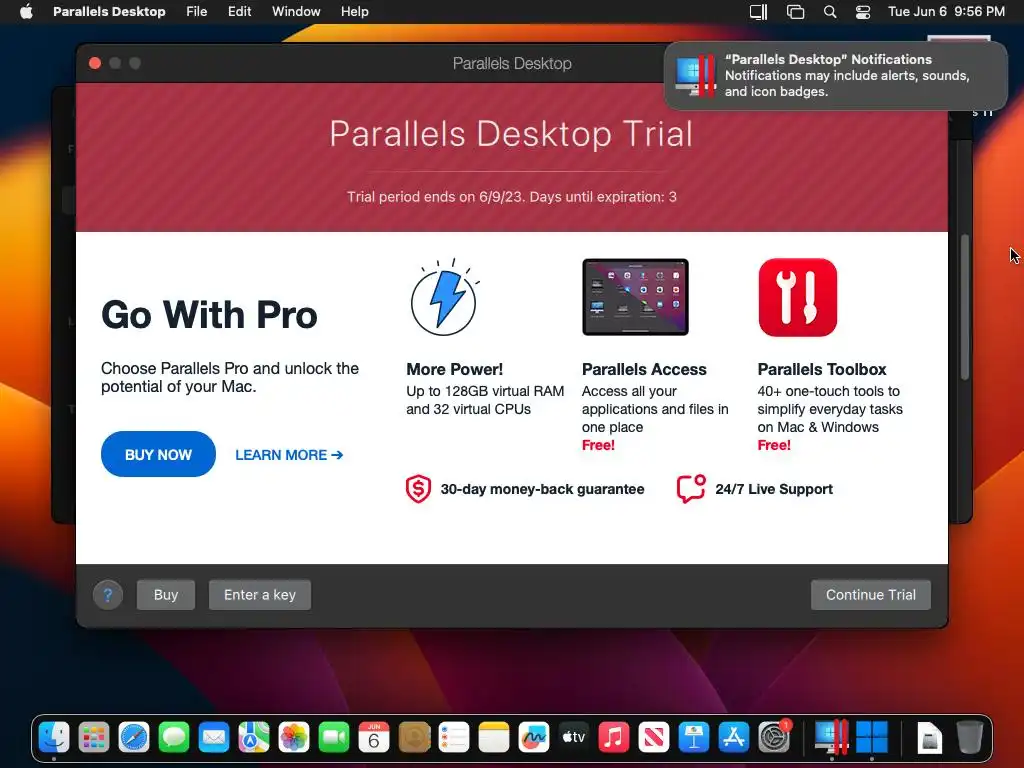
Task: Open App Store from the Dock
Action: tap(733, 738)
